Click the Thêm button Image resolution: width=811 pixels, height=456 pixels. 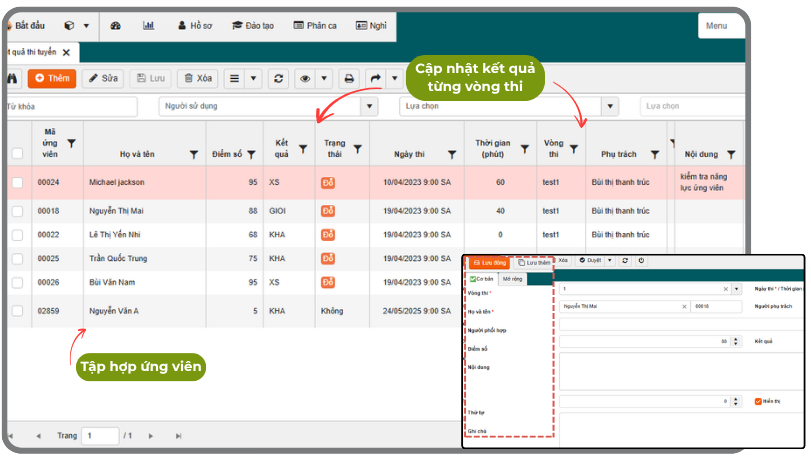coord(52,79)
